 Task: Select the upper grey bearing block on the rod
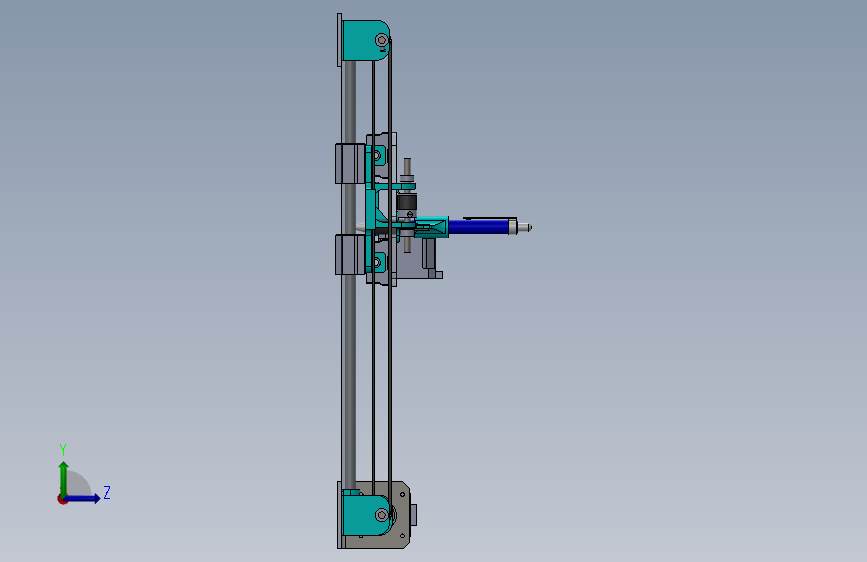(350, 163)
